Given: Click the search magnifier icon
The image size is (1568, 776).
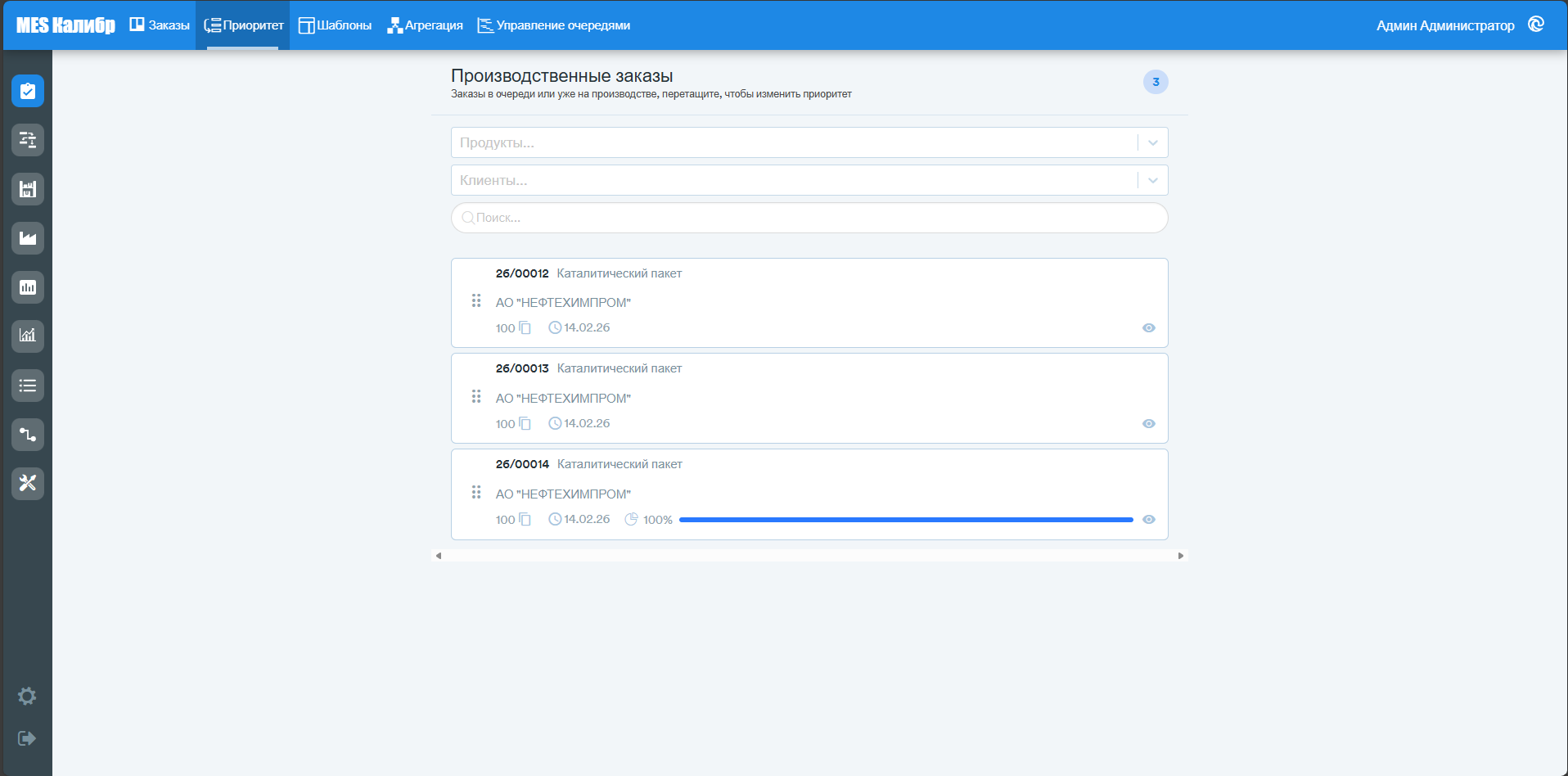Looking at the screenshot, I should click(x=468, y=218).
